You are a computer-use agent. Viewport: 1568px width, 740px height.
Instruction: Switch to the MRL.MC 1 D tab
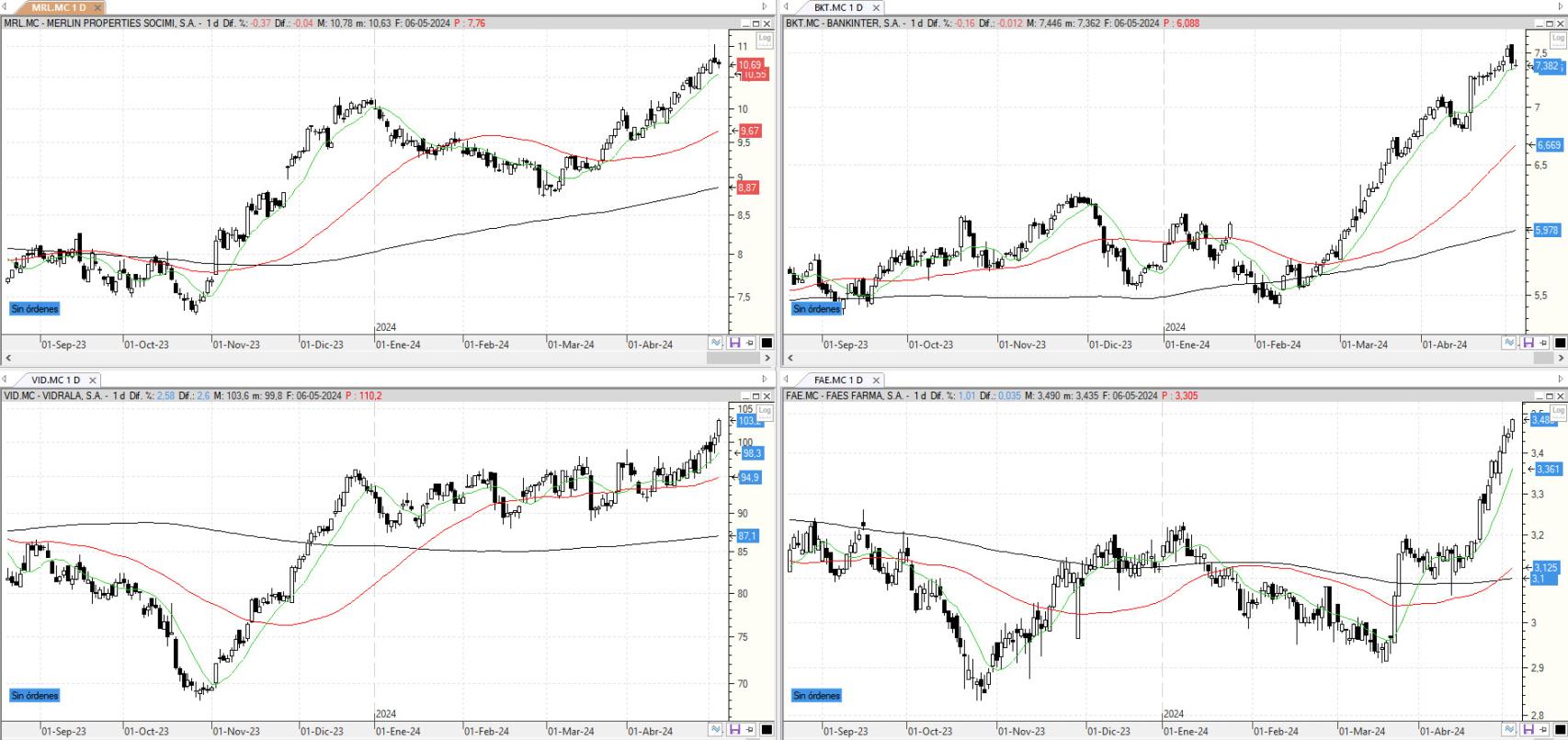(x=60, y=7)
